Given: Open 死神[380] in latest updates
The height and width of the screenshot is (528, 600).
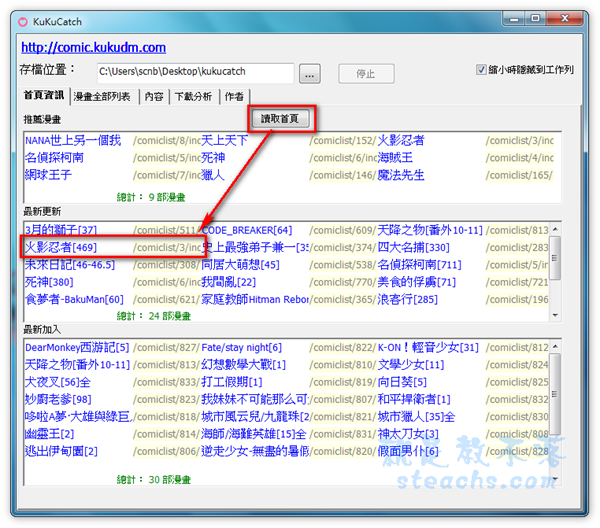Looking at the screenshot, I should 49,282.
